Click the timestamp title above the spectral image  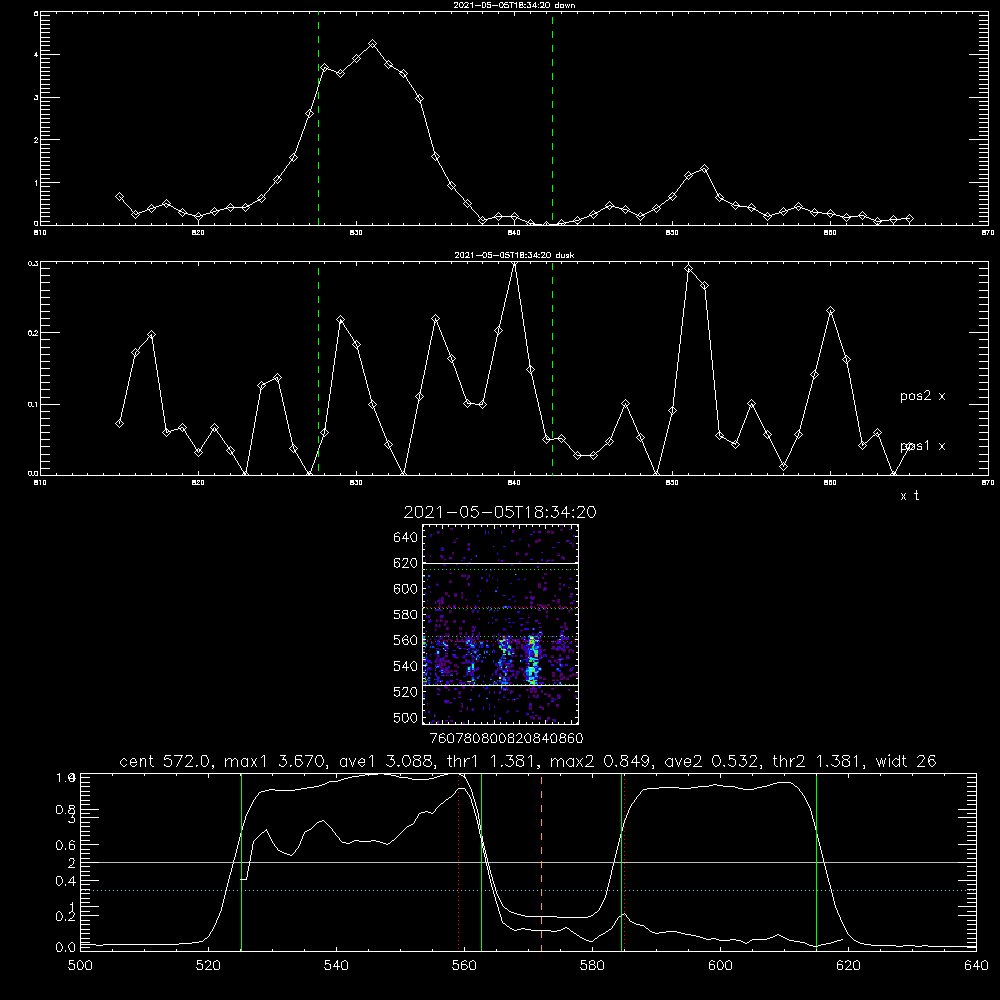pos(500,512)
